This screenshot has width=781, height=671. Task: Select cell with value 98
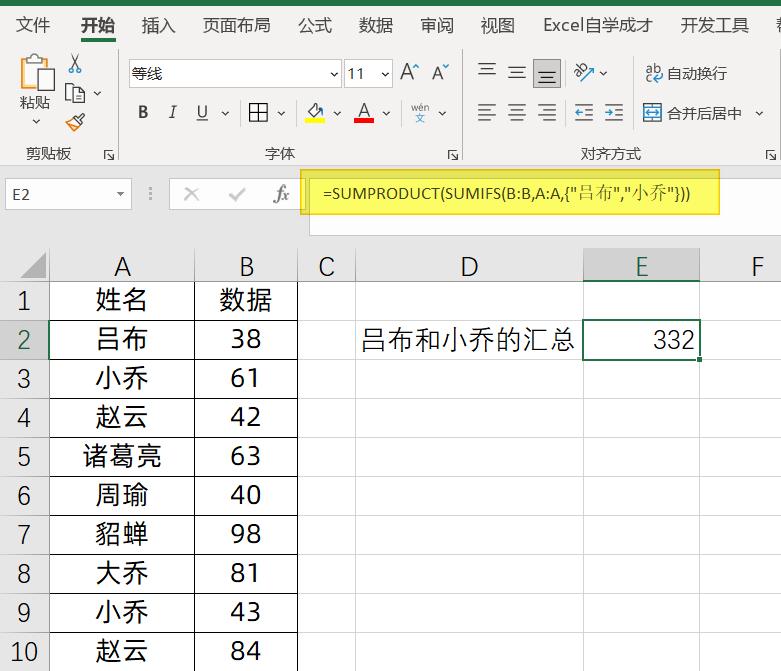click(x=246, y=535)
